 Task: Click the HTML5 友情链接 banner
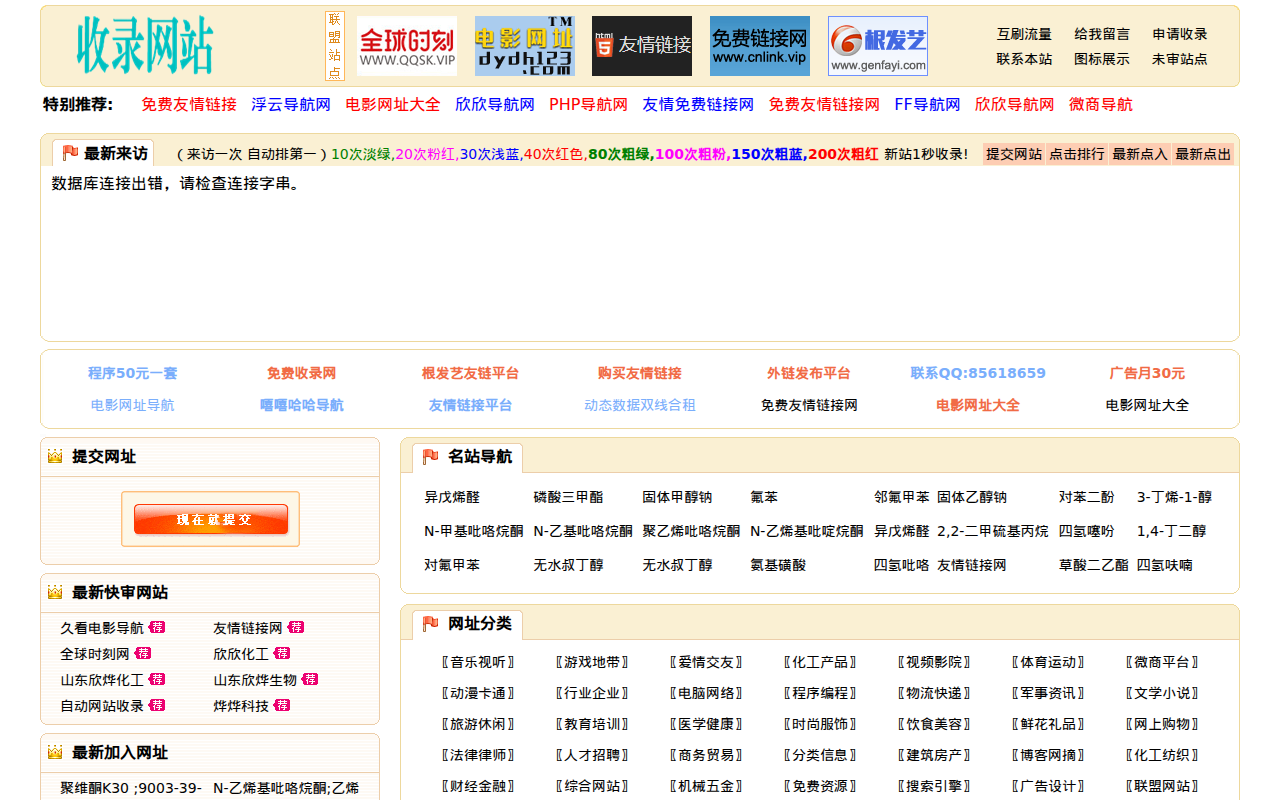coord(641,46)
